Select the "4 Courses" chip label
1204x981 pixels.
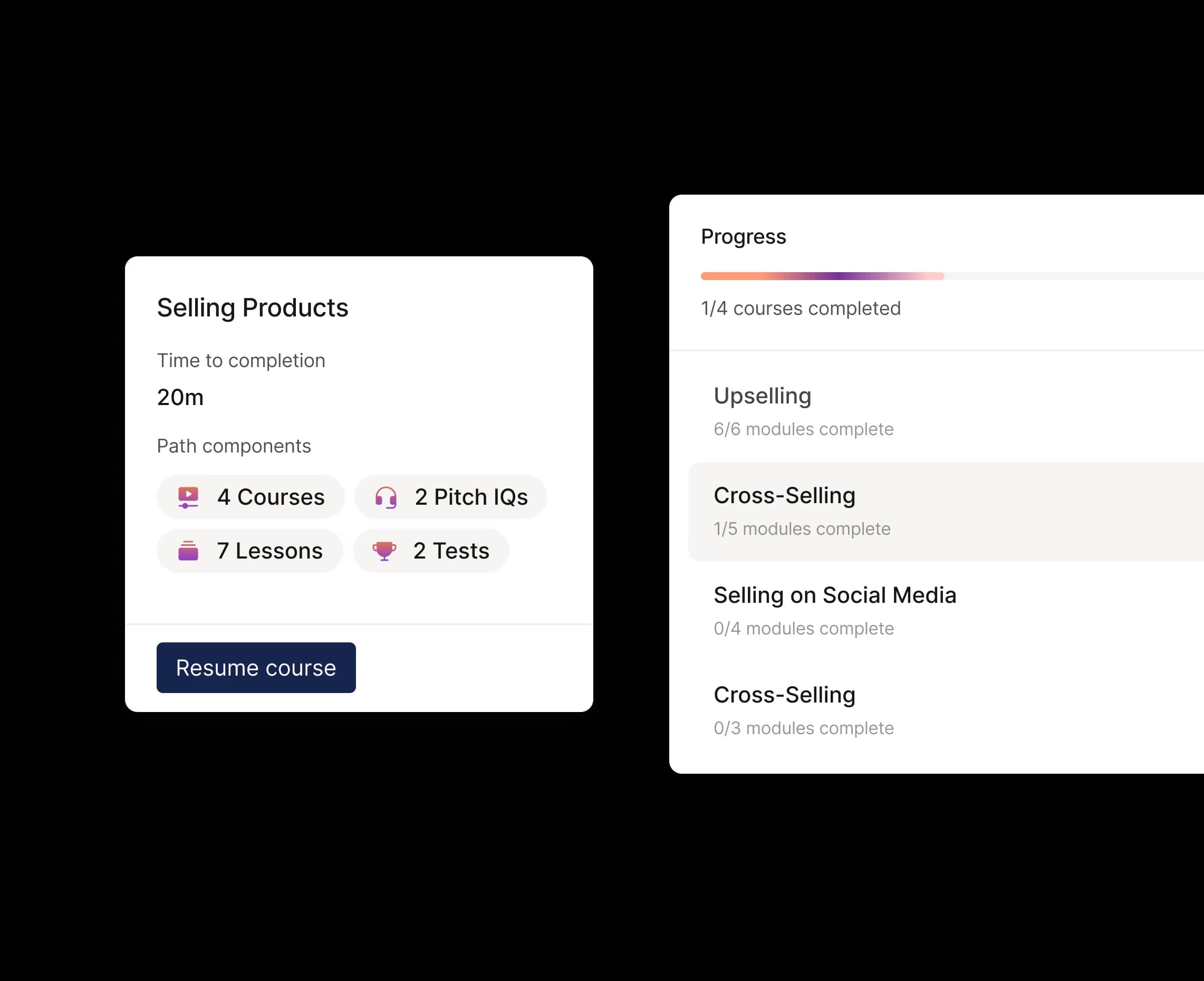[x=271, y=497]
